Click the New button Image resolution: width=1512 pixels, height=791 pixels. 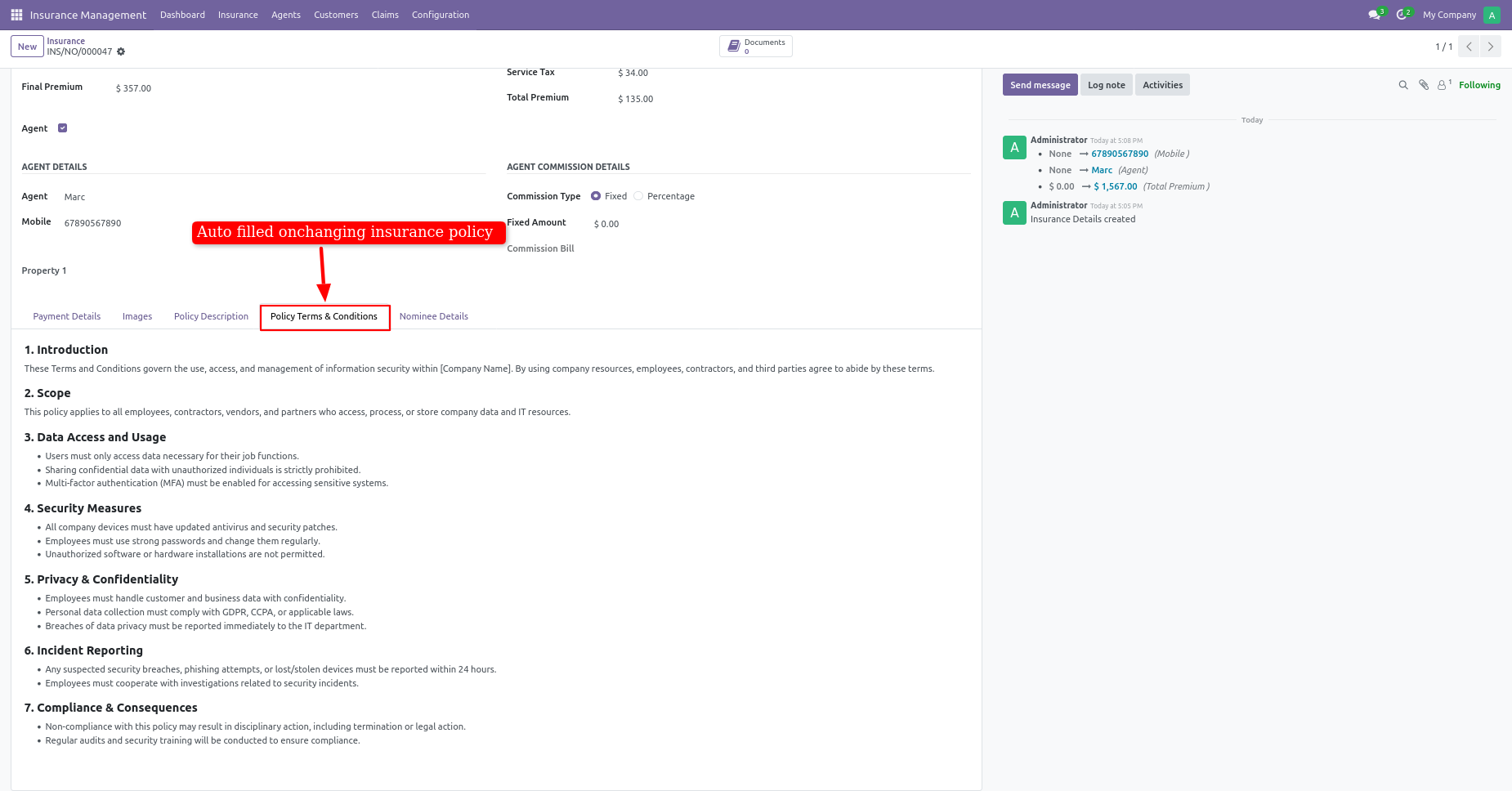pyautogui.click(x=28, y=47)
